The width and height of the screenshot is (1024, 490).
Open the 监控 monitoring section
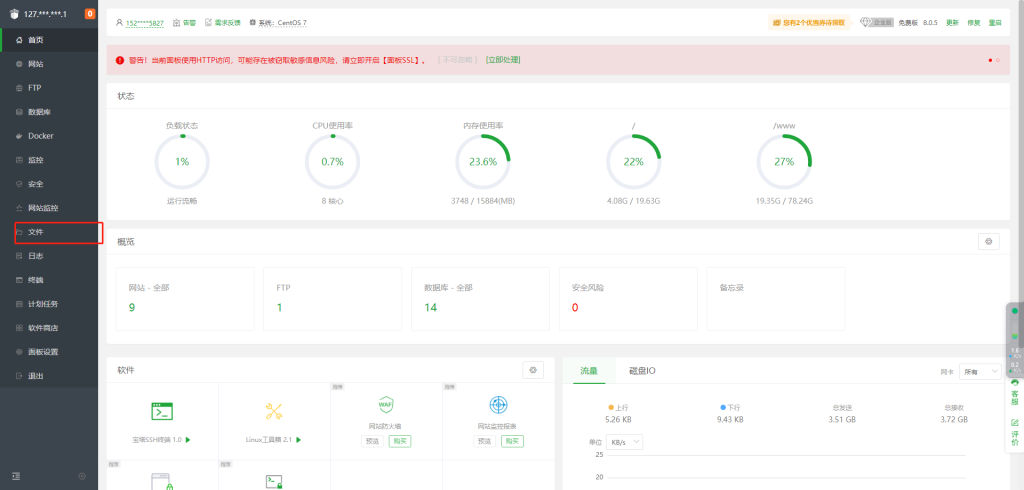(49, 160)
